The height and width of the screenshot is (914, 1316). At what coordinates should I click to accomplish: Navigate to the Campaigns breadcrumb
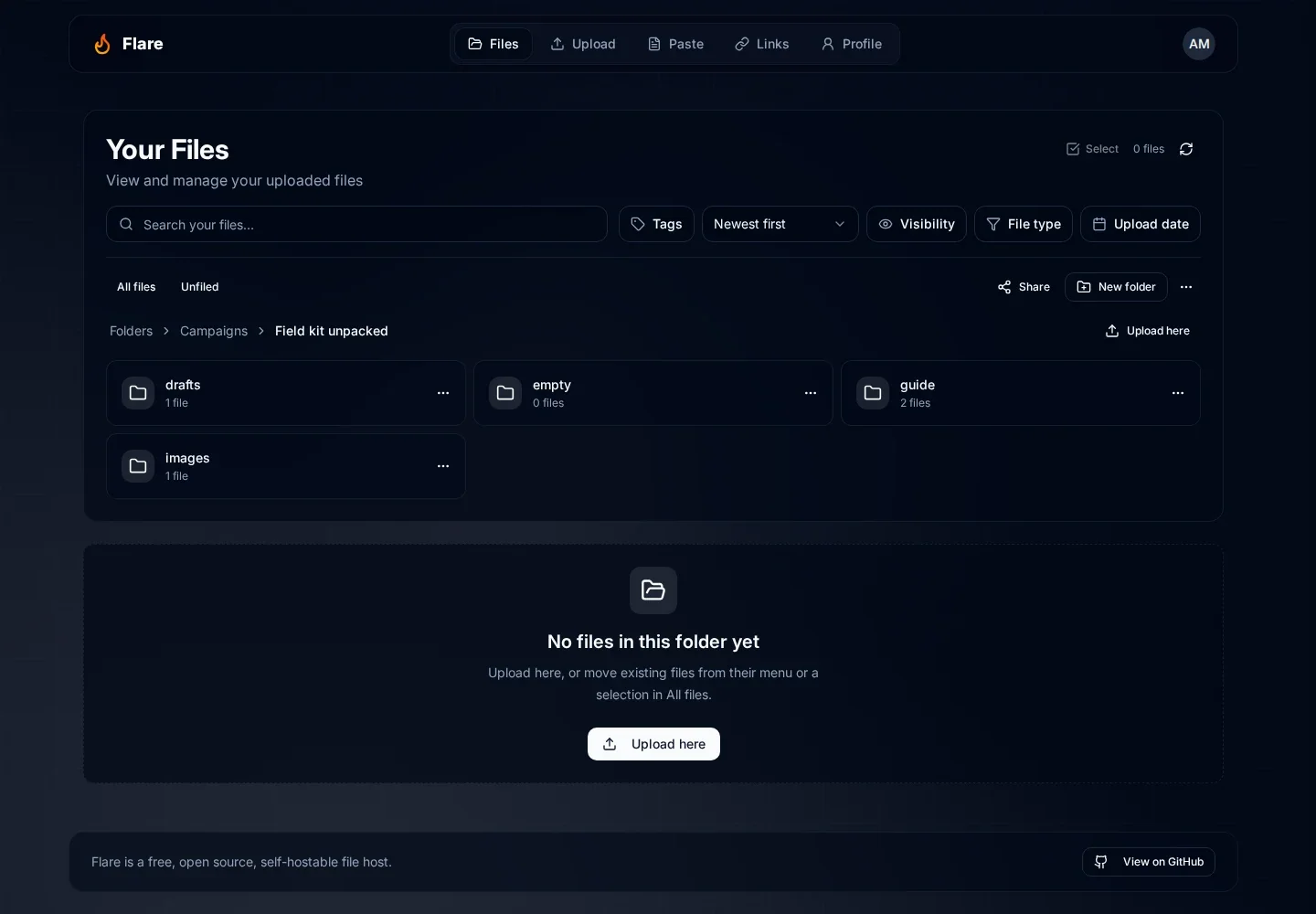[214, 331]
